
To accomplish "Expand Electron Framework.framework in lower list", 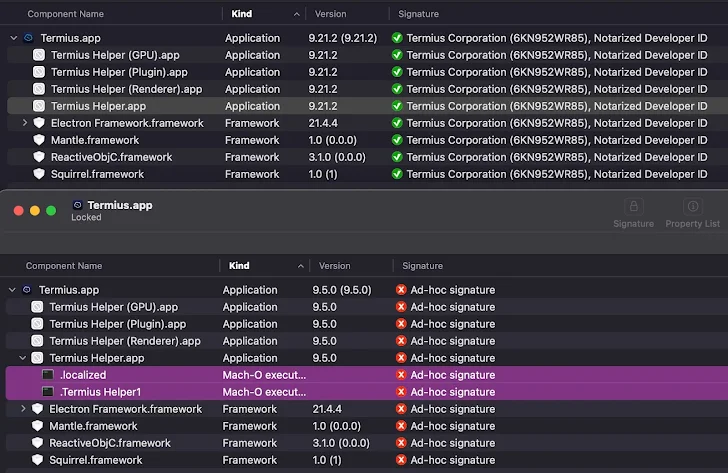I will (24, 409).
